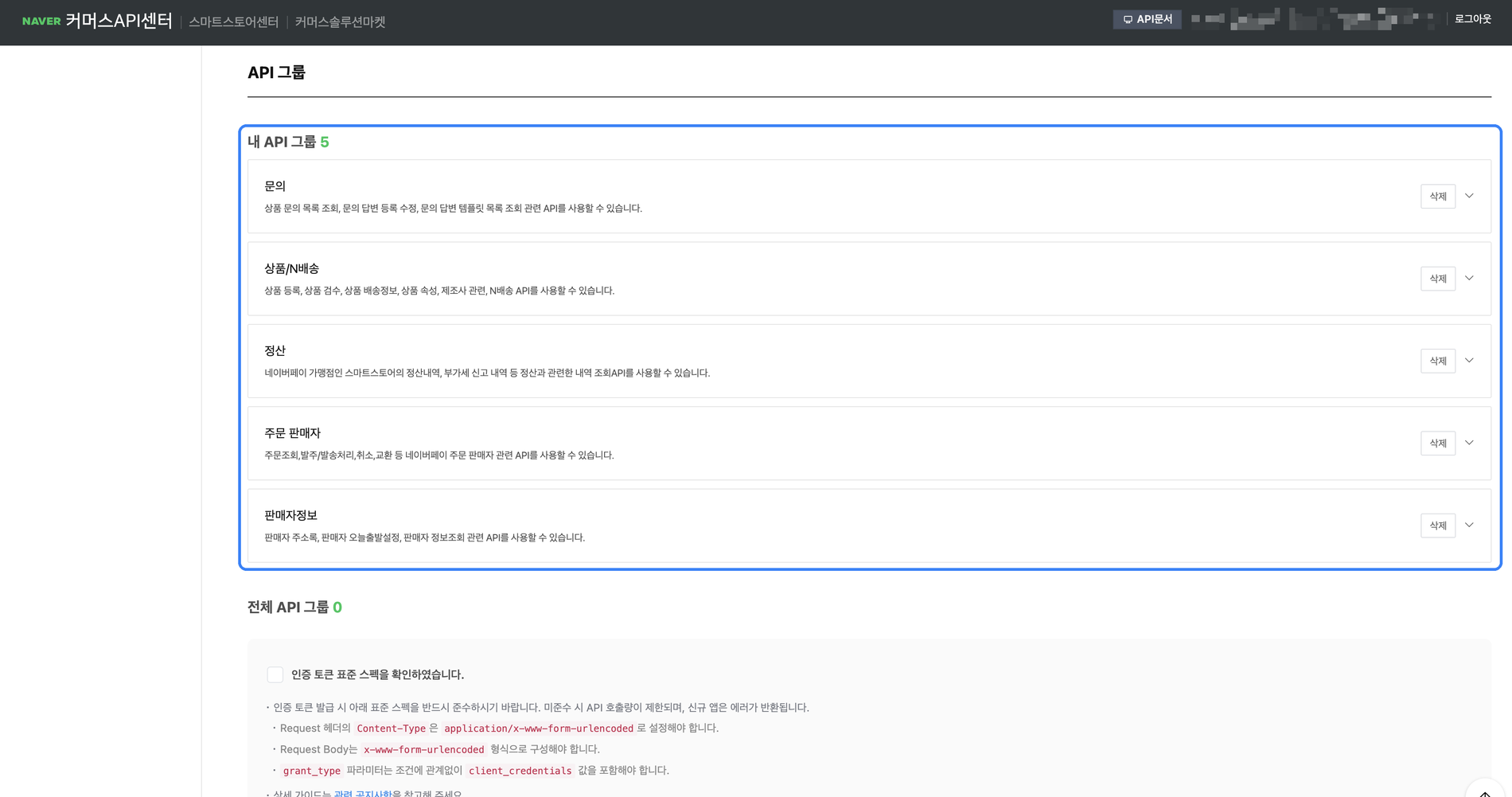
Task: Click the 문의 group description text
Action: coord(453,209)
